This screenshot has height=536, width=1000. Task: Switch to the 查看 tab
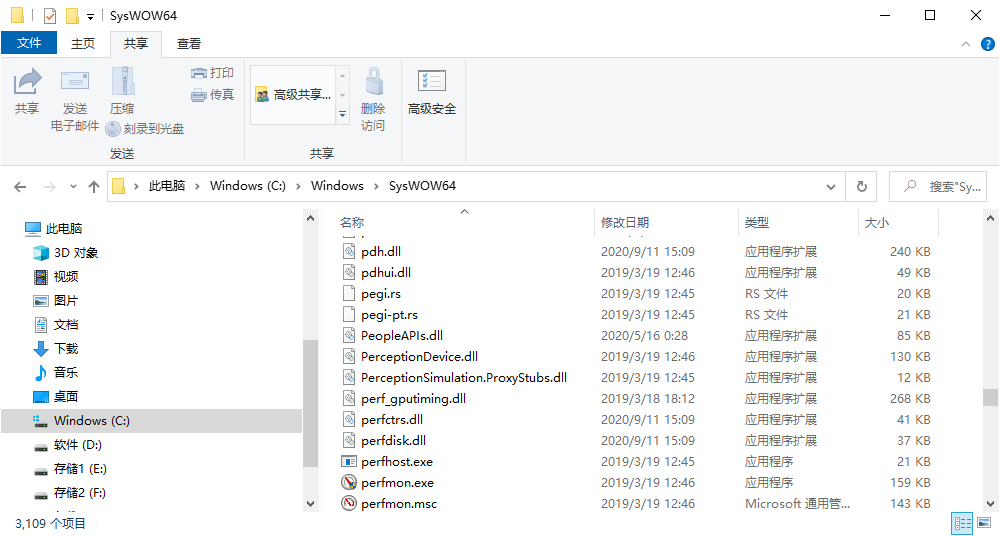189,43
